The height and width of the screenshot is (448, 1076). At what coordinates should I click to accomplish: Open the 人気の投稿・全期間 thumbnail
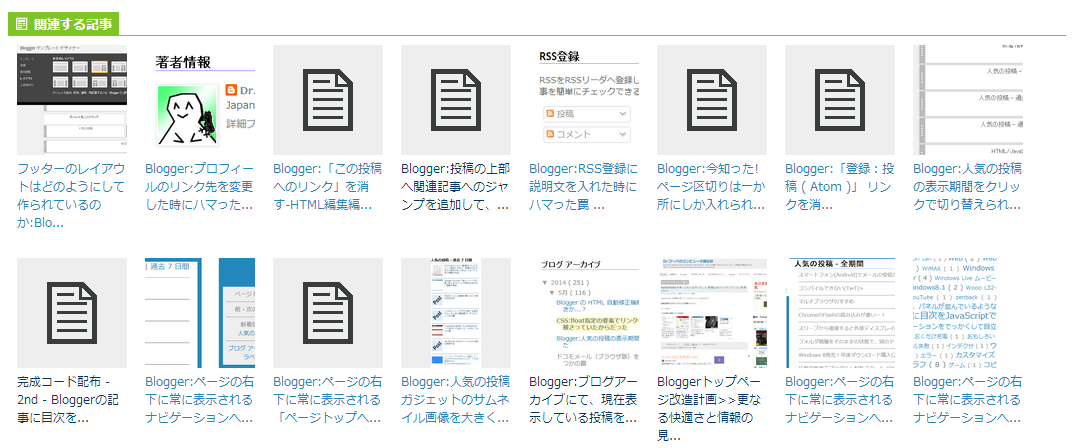(x=840, y=313)
